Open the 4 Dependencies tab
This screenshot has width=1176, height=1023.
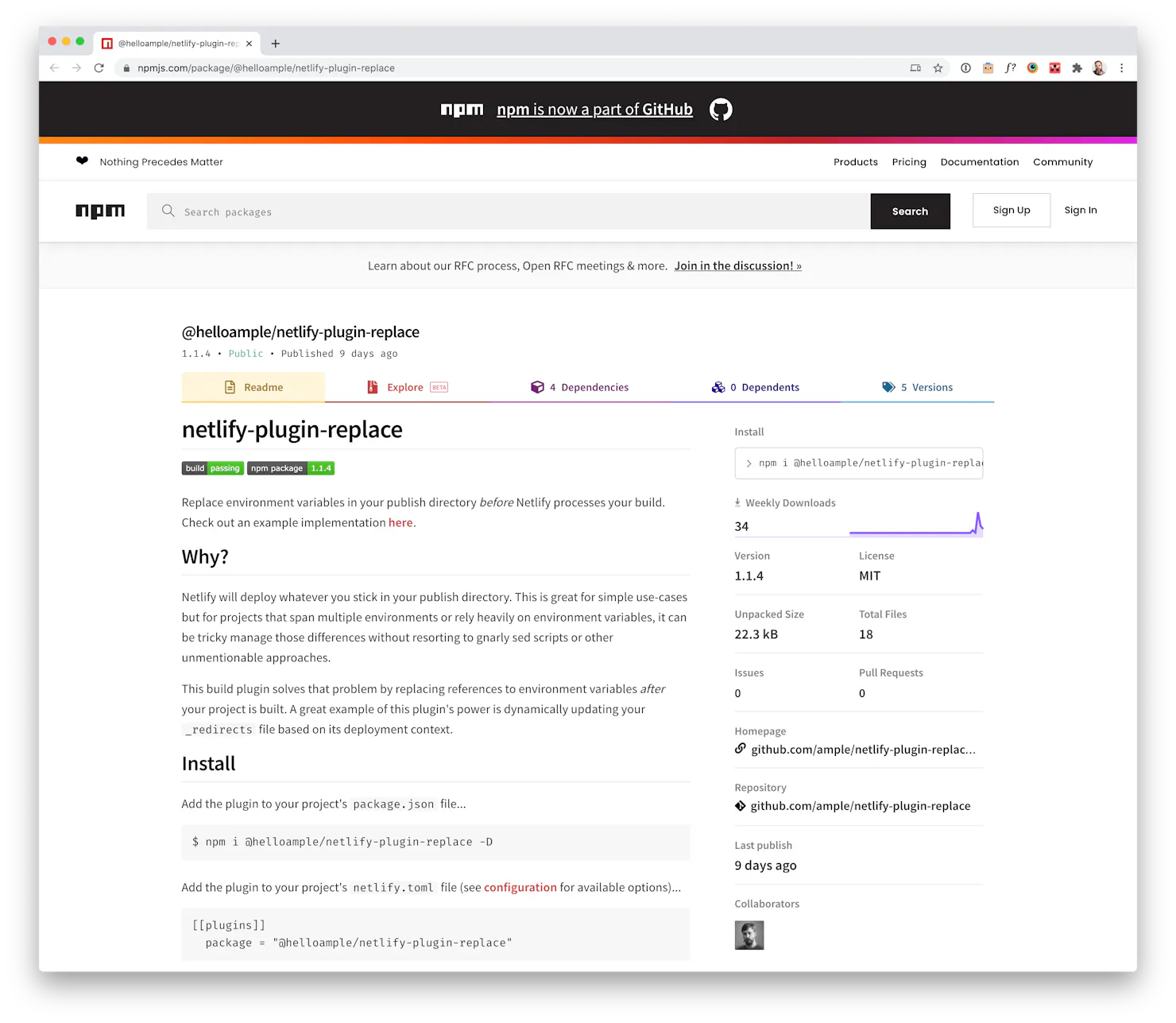click(579, 387)
